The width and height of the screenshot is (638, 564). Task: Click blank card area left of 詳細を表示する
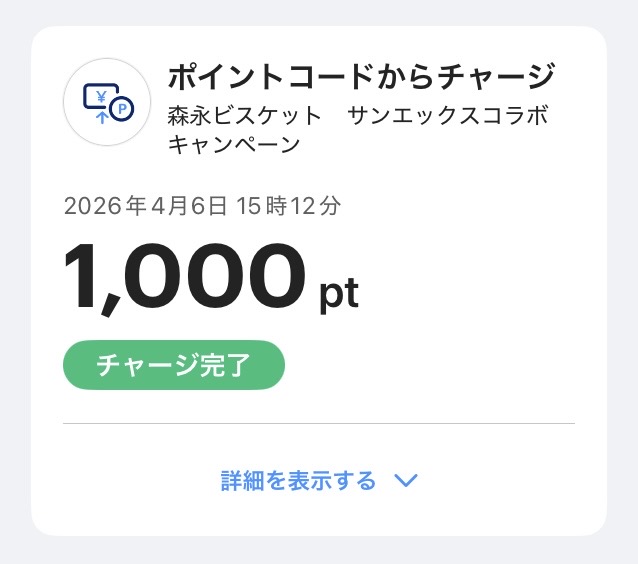[120, 481]
